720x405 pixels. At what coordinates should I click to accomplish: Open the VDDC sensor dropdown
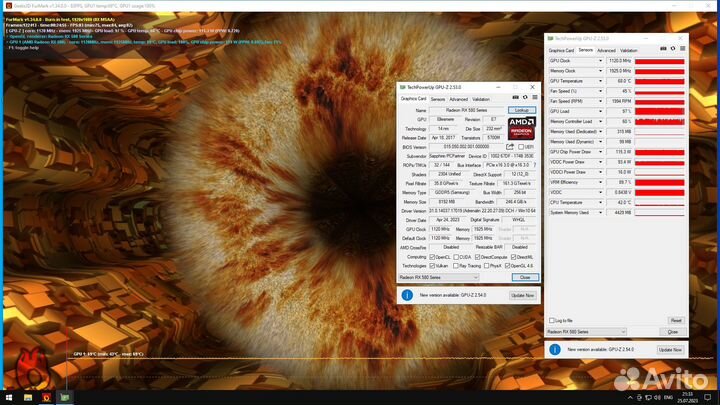pyautogui.click(x=600, y=192)
